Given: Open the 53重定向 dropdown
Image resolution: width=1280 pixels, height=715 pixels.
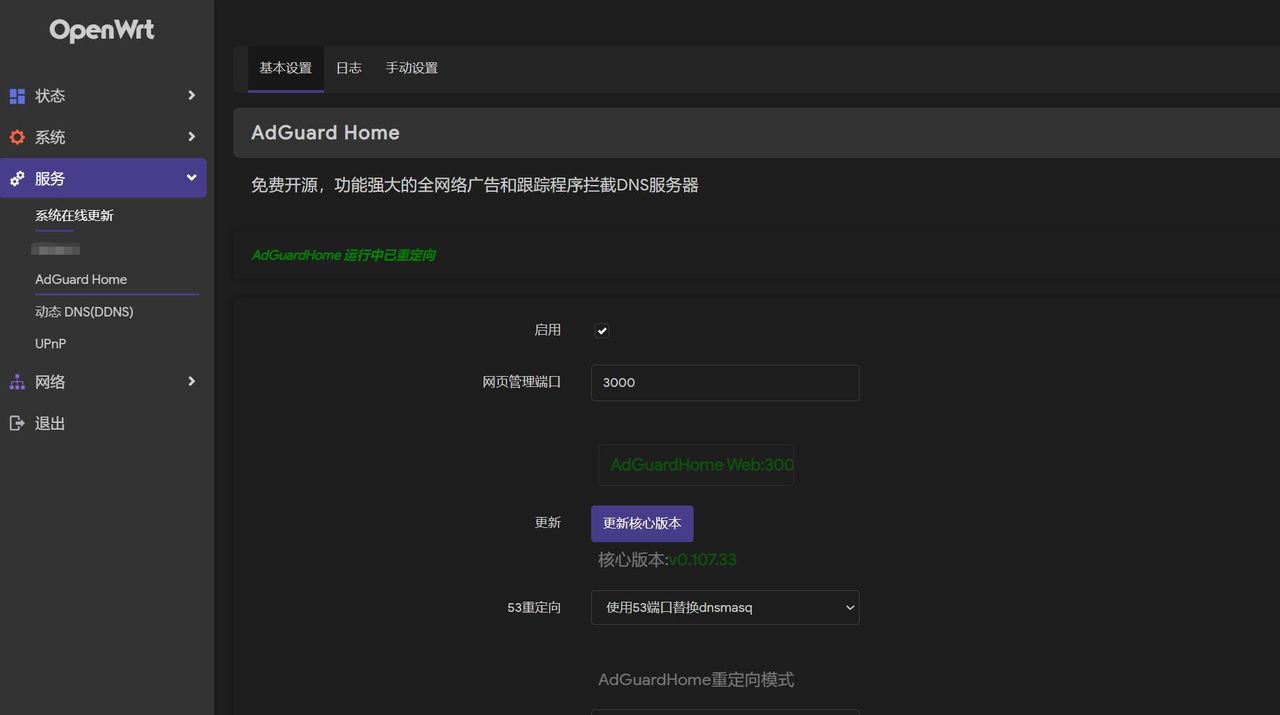Looking at the screenshot, I should click(725, 607).
